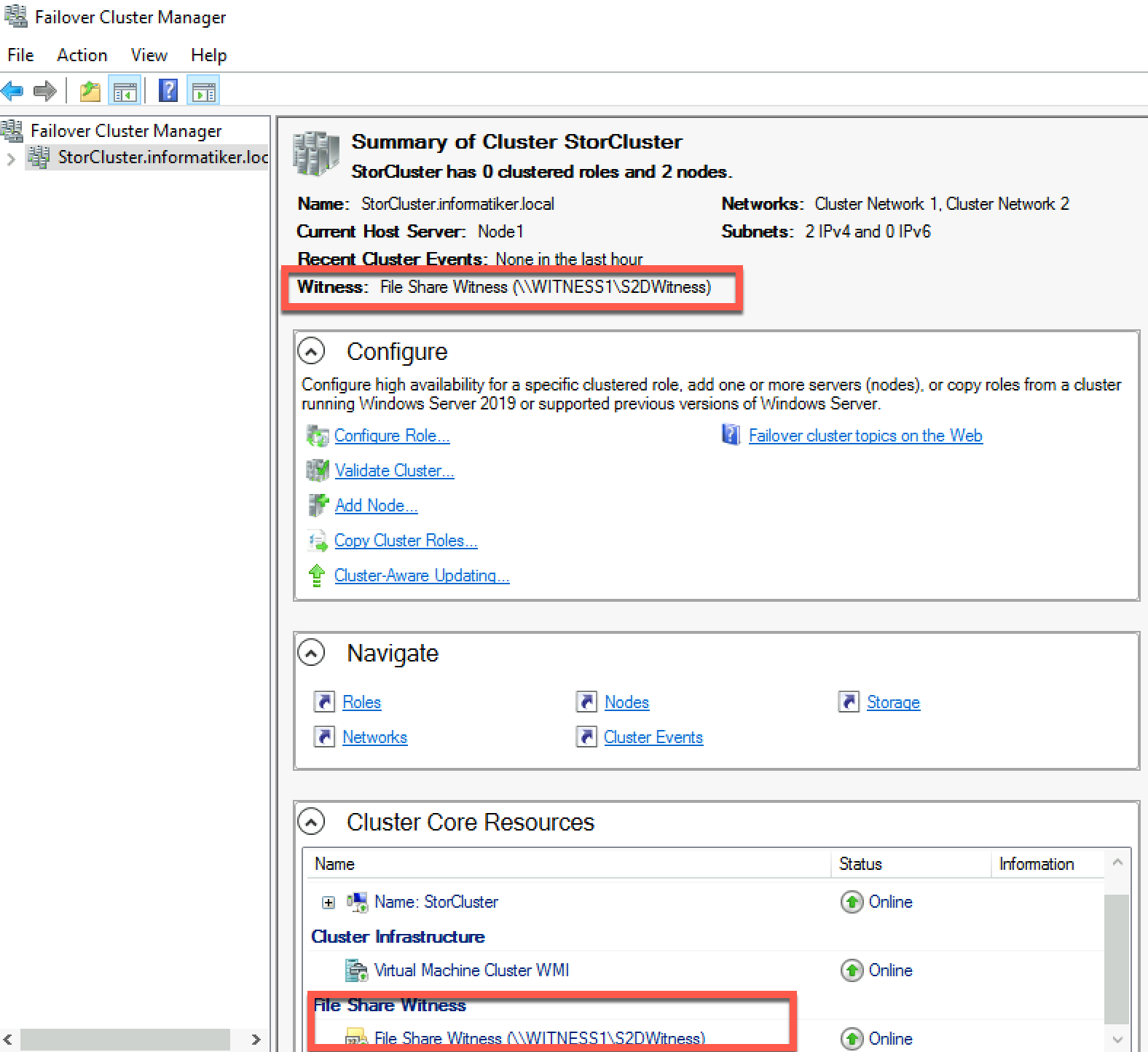The width and height of the screenshot is (1148, 1052).
Task: Click the Cluster Events shortcut icon
Action: point(586,737)
